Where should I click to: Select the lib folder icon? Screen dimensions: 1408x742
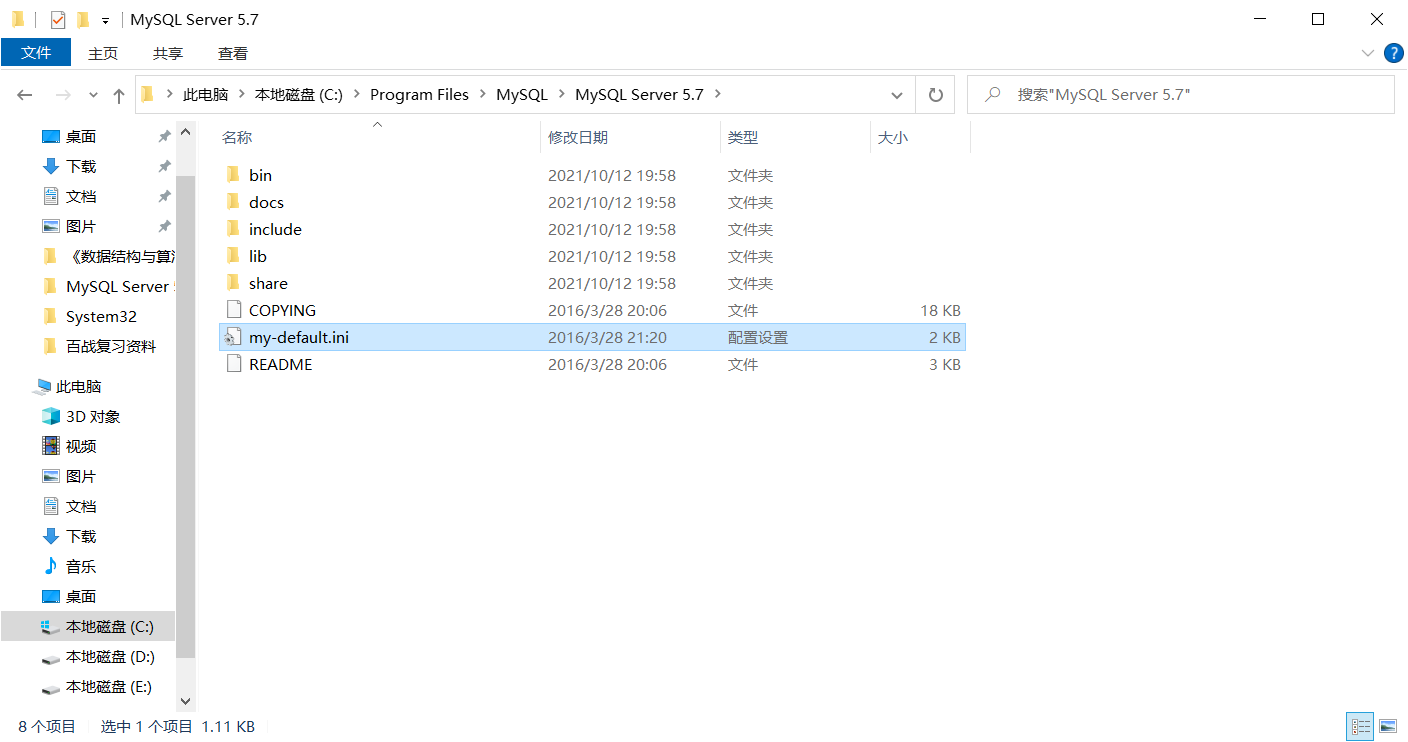233,256
